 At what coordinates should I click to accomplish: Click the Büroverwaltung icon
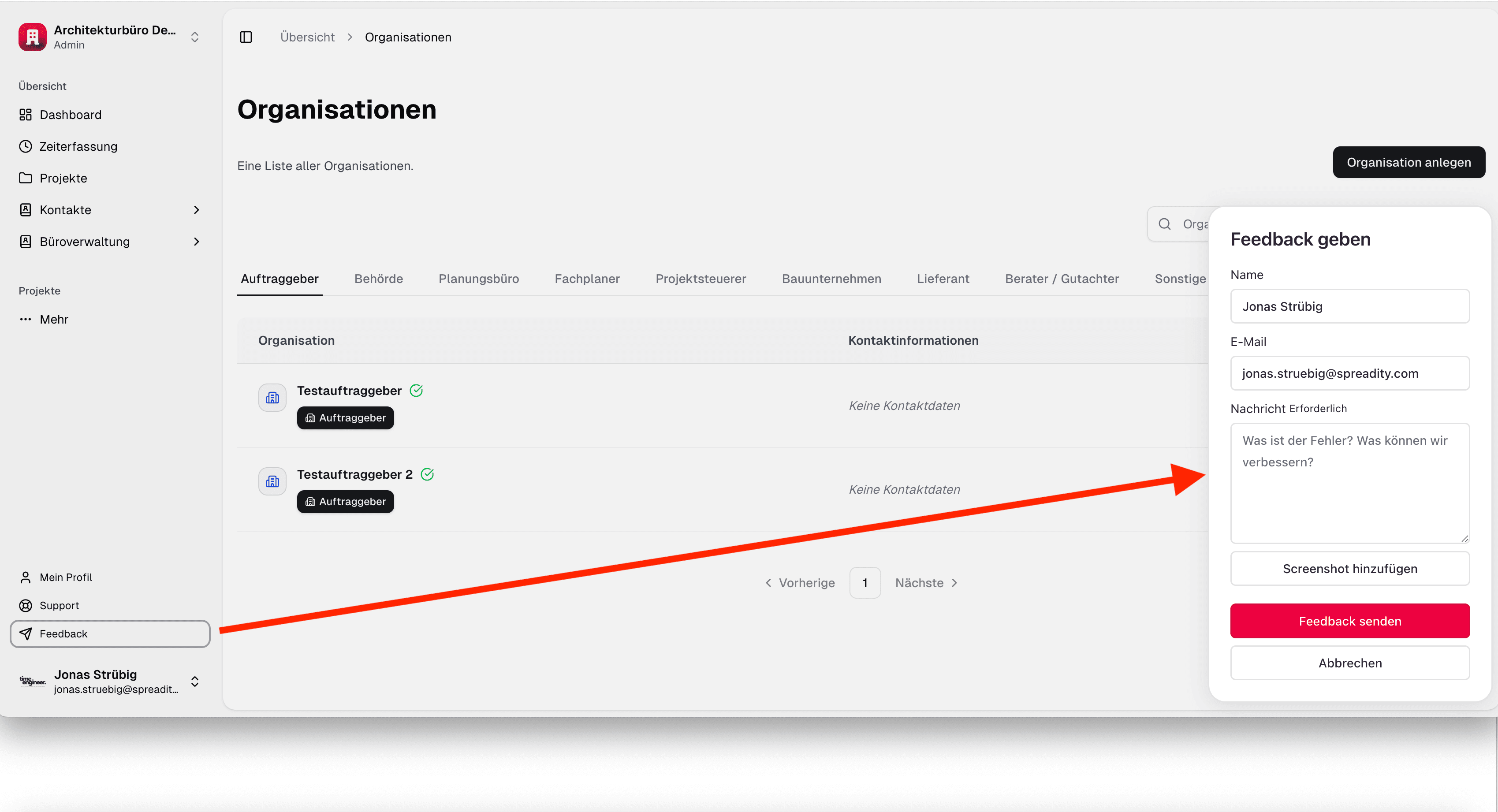click(26, 242)
